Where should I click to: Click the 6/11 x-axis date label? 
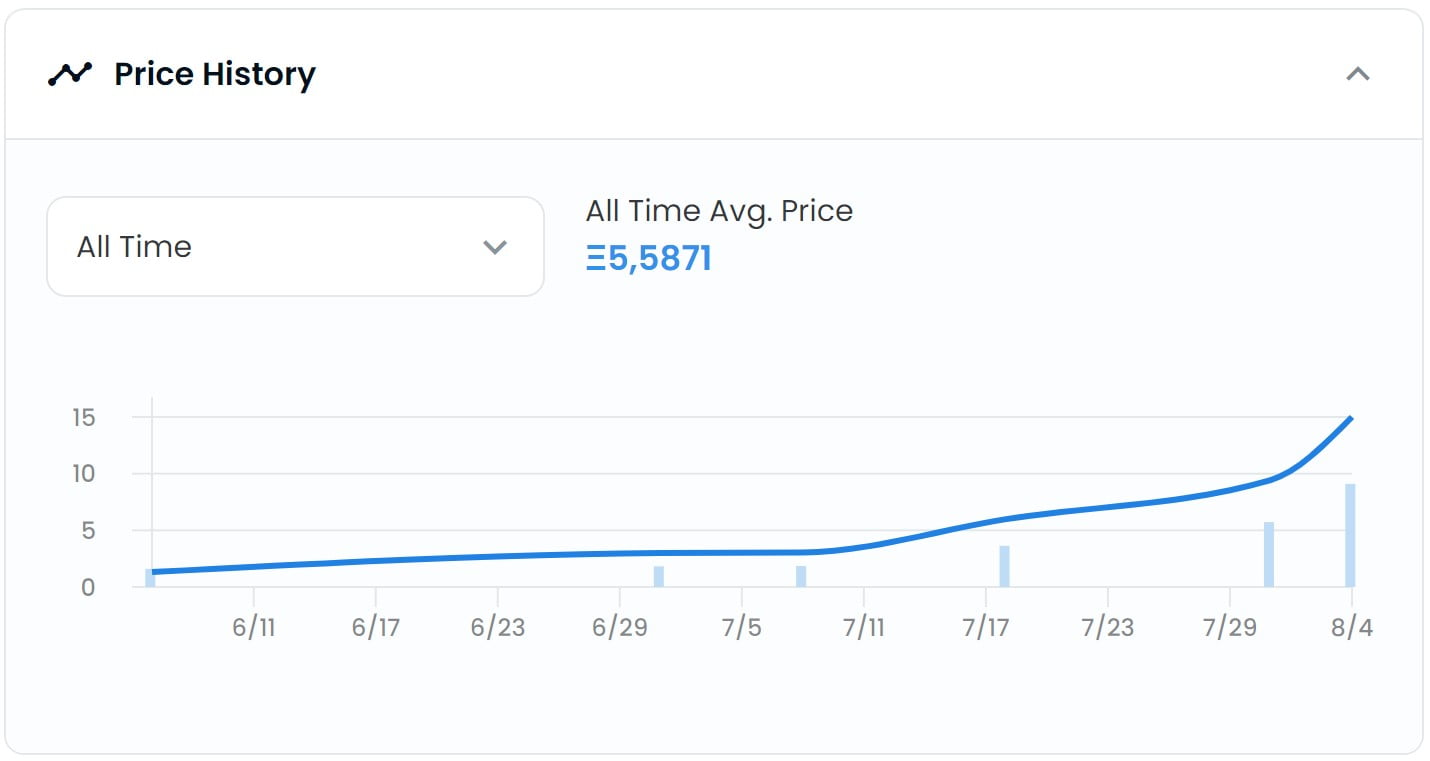click(x=254, y=627)
